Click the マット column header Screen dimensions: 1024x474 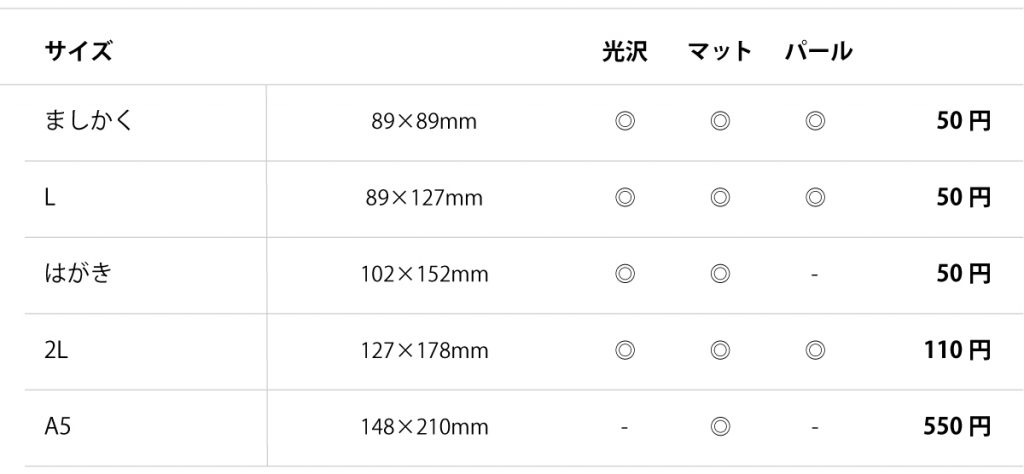click(x=720, y=50)
